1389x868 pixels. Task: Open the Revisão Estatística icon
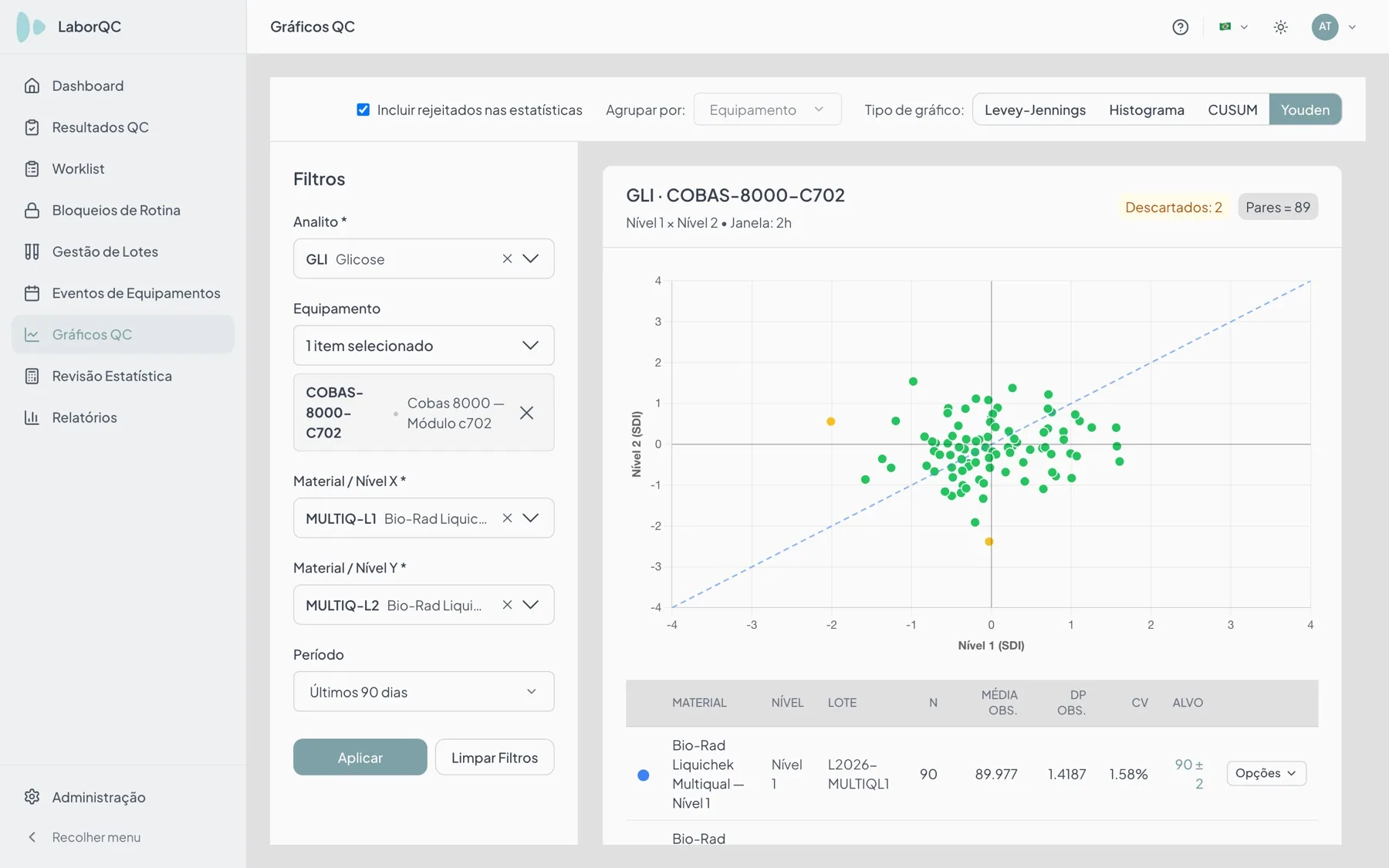pyautogui.click(x=32, y=376)
